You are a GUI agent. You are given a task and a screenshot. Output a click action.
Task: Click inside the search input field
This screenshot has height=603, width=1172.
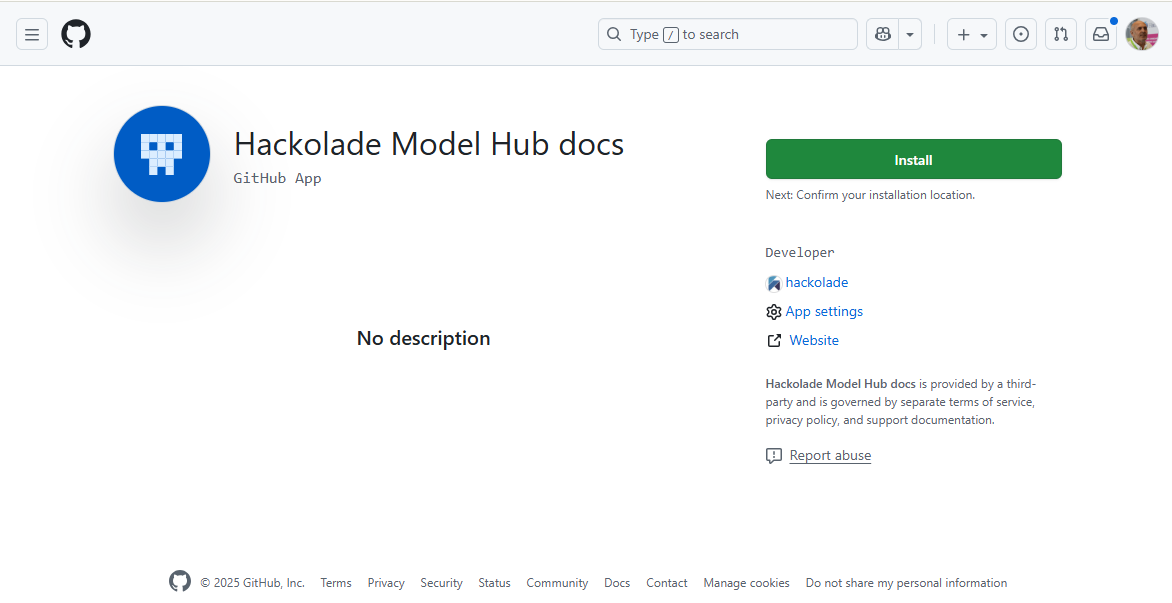[727, 33]
